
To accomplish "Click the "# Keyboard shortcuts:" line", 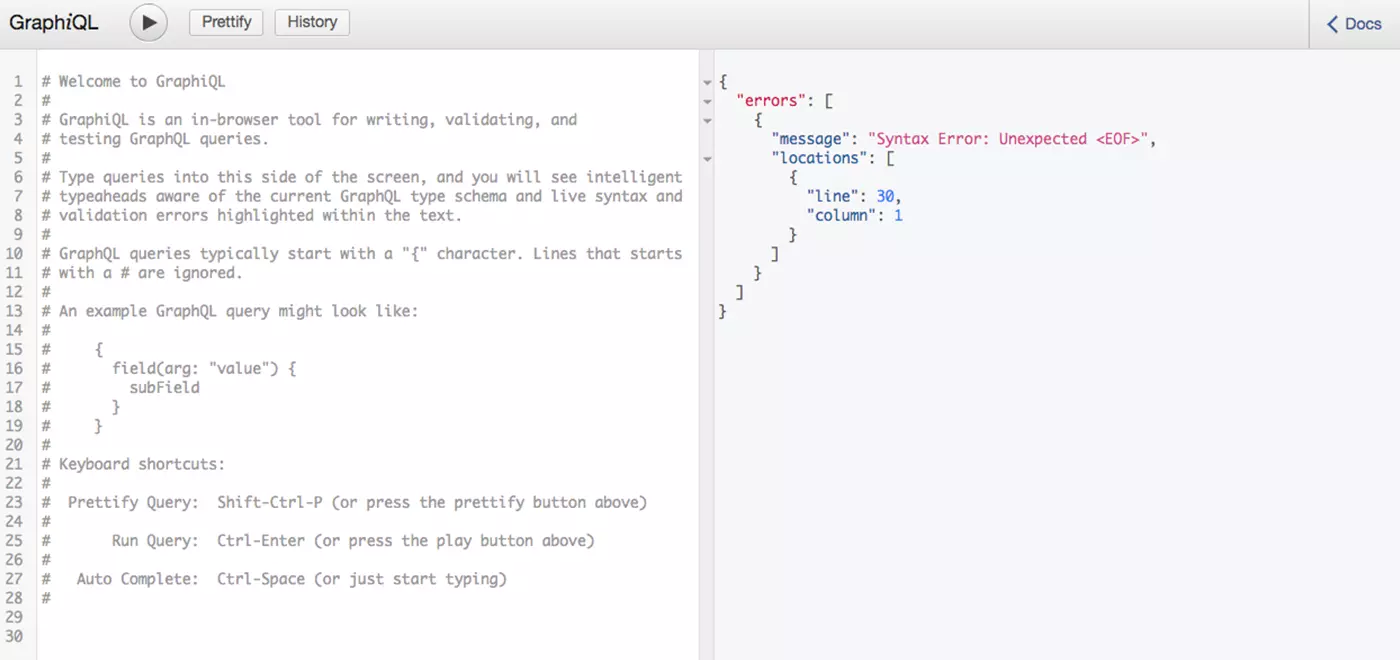I will 133,464.
